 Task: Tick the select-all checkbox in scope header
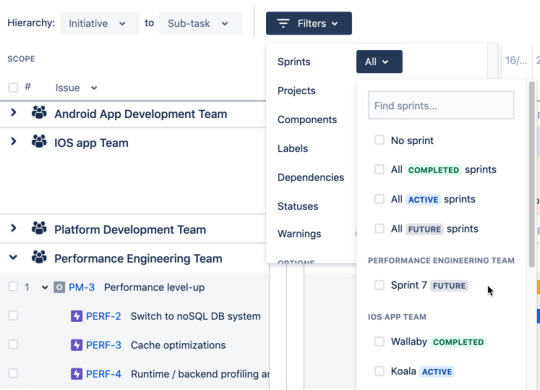13,88
